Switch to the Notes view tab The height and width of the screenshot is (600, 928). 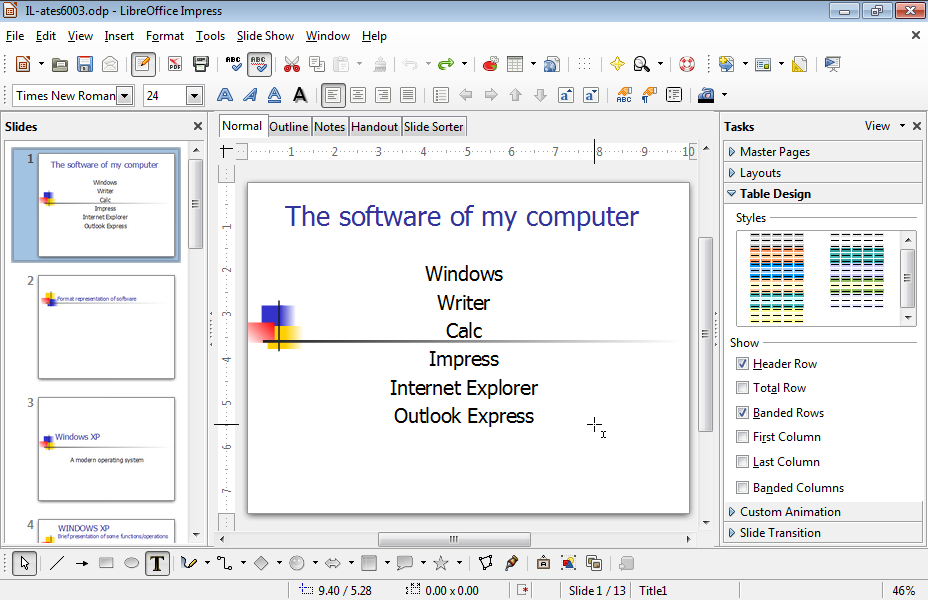329,127
